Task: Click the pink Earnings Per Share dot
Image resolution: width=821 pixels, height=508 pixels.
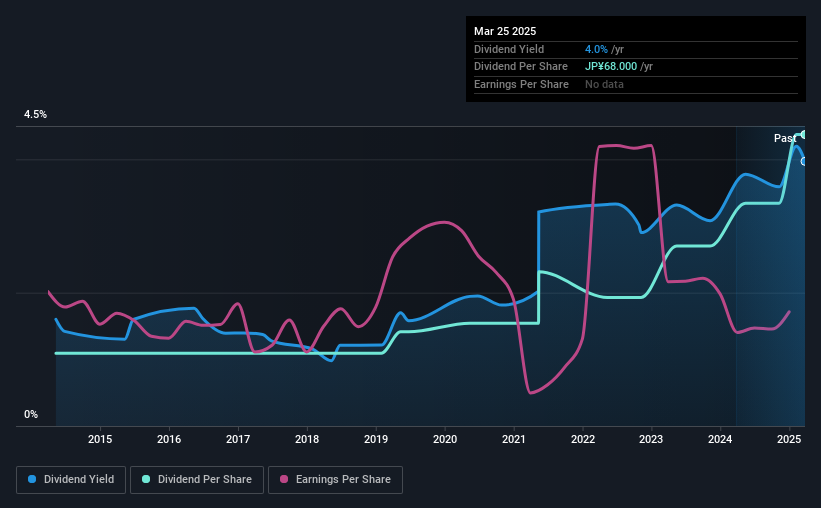Action: pyautogui.click(x=284, y=479)
